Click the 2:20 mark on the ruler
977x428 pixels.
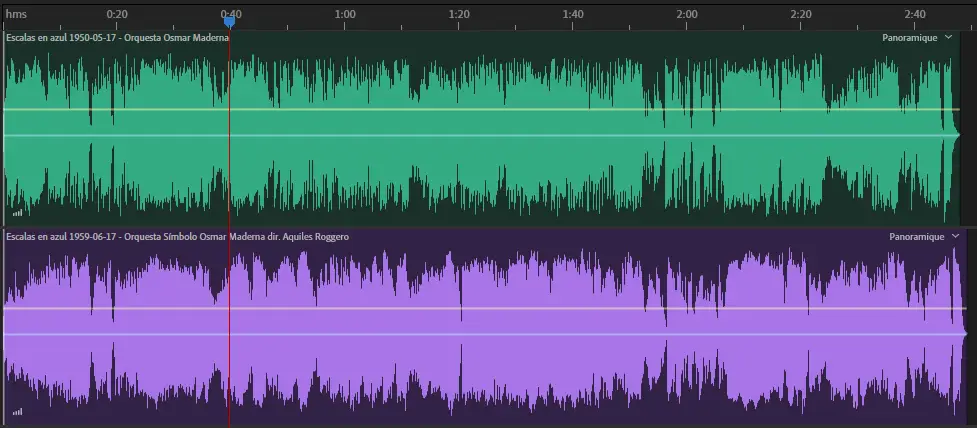[801, 14]
